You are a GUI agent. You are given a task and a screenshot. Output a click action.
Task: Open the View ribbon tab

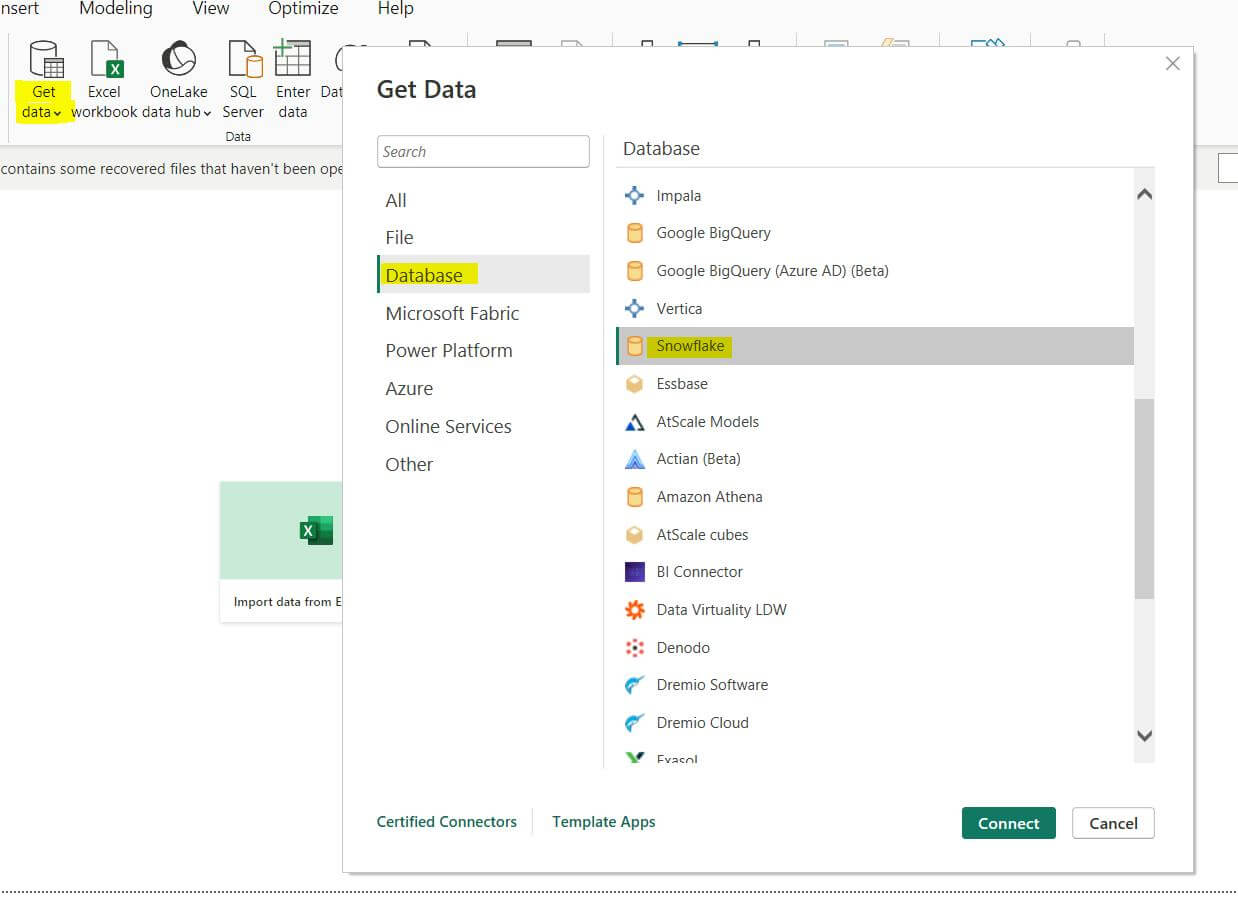210,9
